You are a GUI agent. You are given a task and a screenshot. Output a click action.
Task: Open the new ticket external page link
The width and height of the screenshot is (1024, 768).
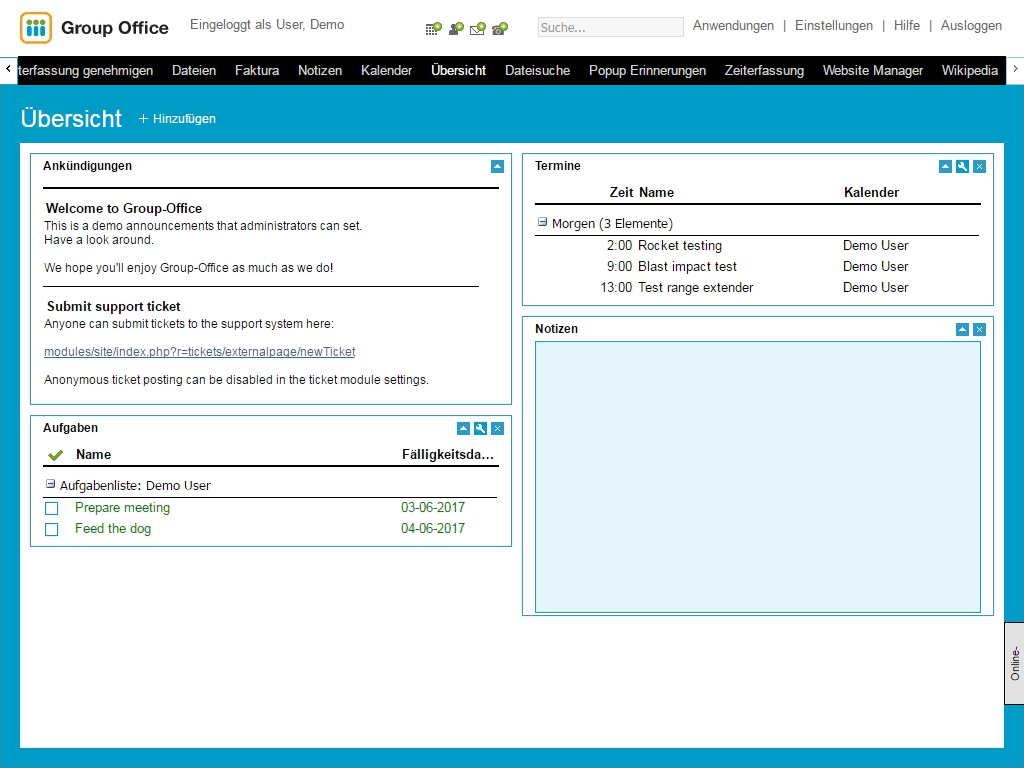[199, 352]
